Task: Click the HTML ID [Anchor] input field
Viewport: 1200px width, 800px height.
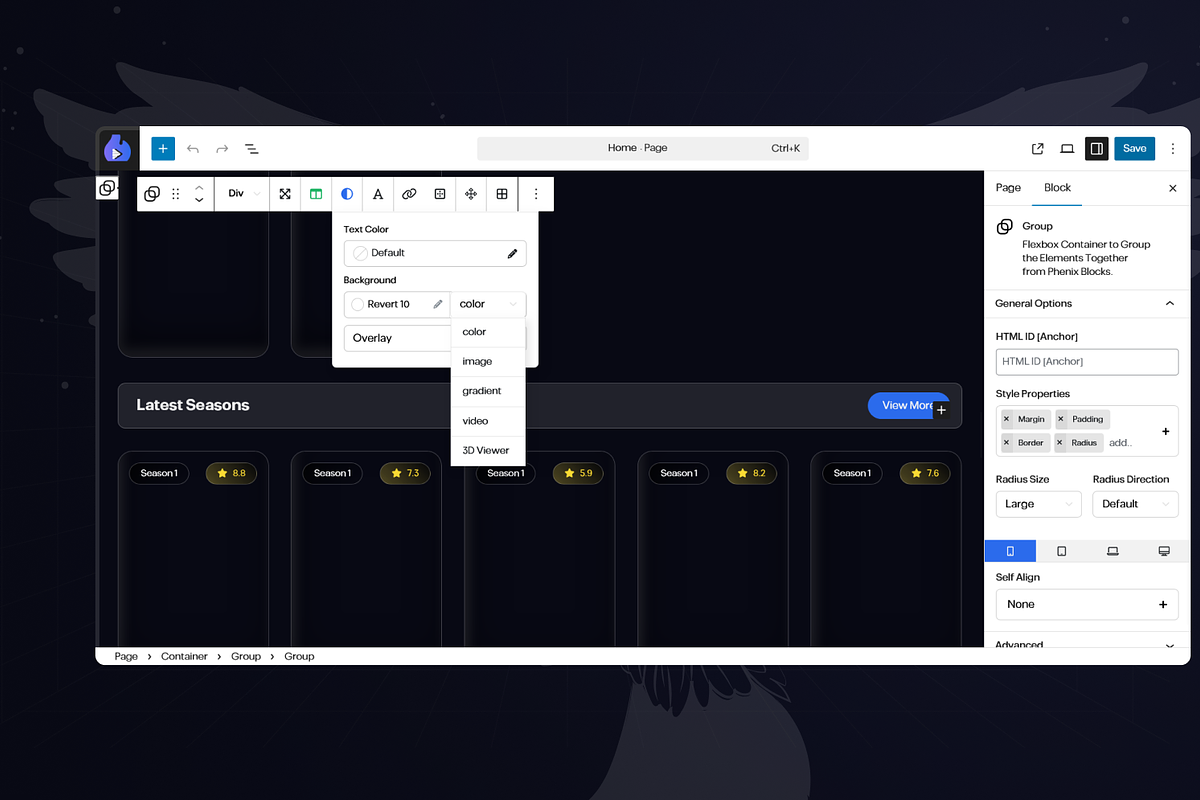Action: (x=1087, y=361)
